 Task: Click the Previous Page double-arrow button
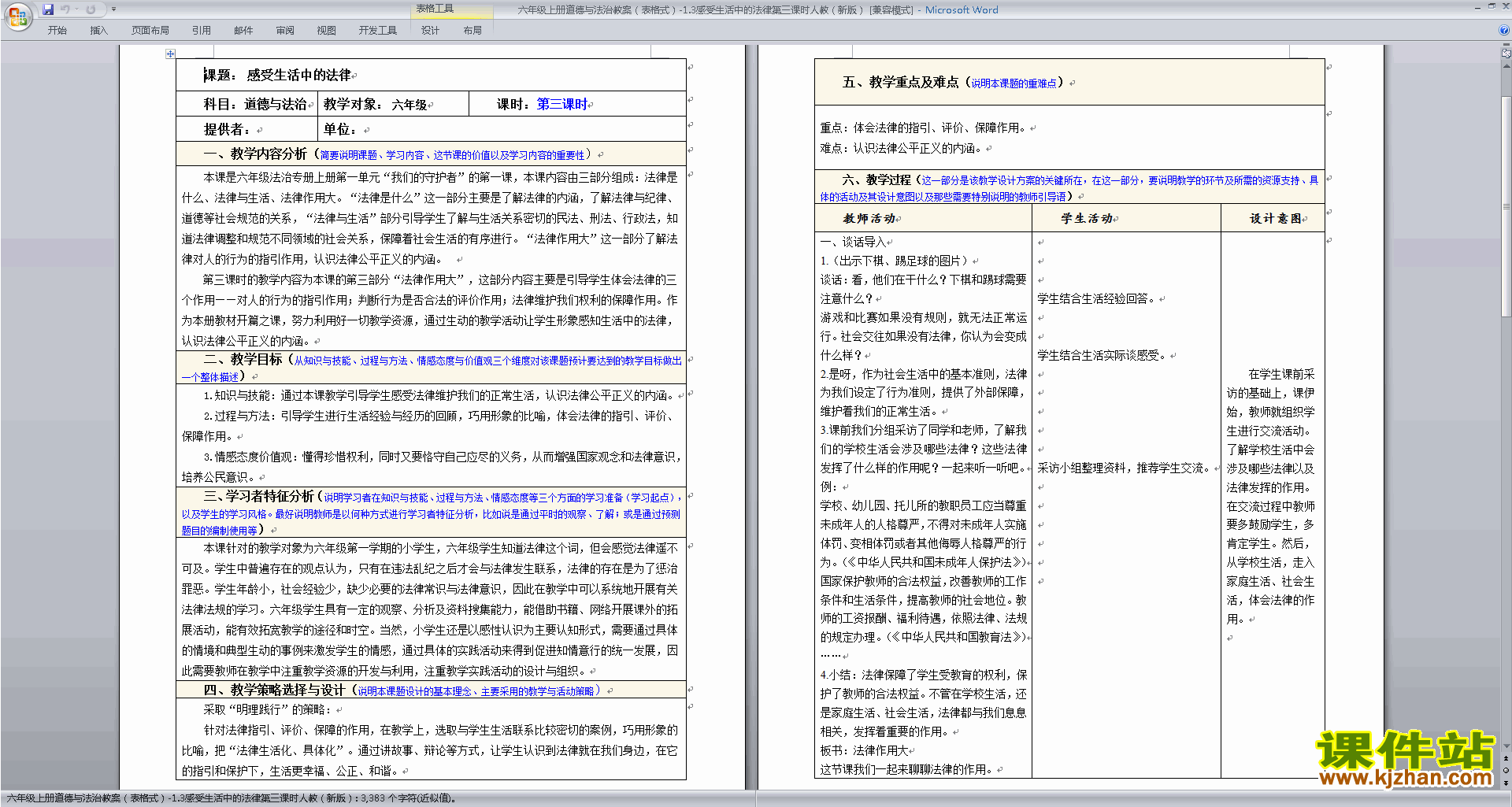(x=1506, y=760)
